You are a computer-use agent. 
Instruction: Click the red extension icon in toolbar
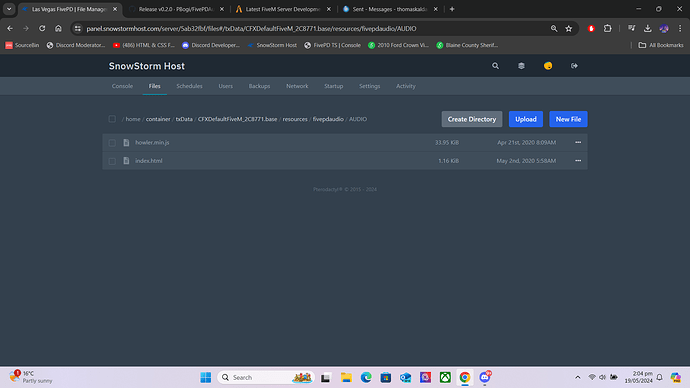click(x=591, y=29)
